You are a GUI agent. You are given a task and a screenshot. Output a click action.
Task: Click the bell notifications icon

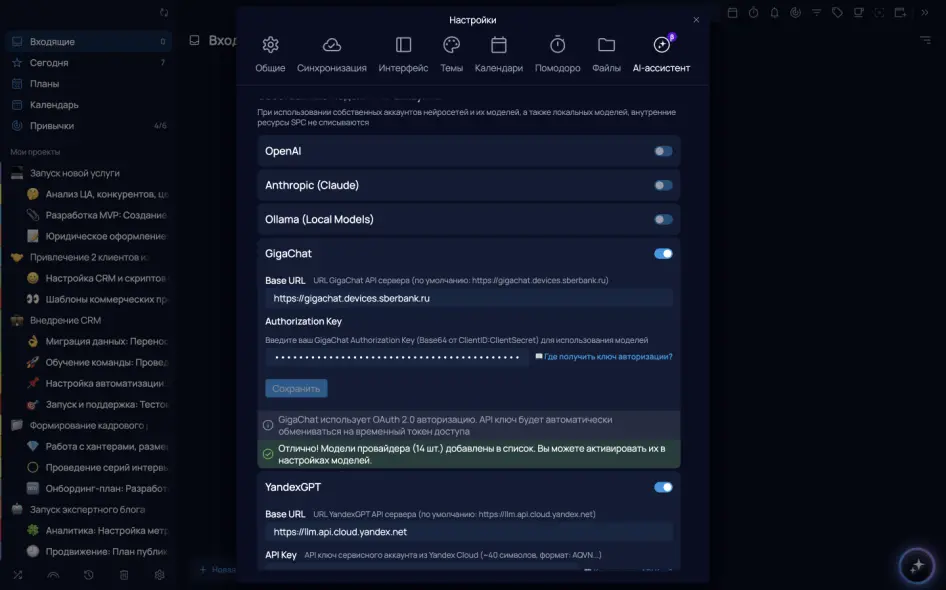[x=774, y=13]
